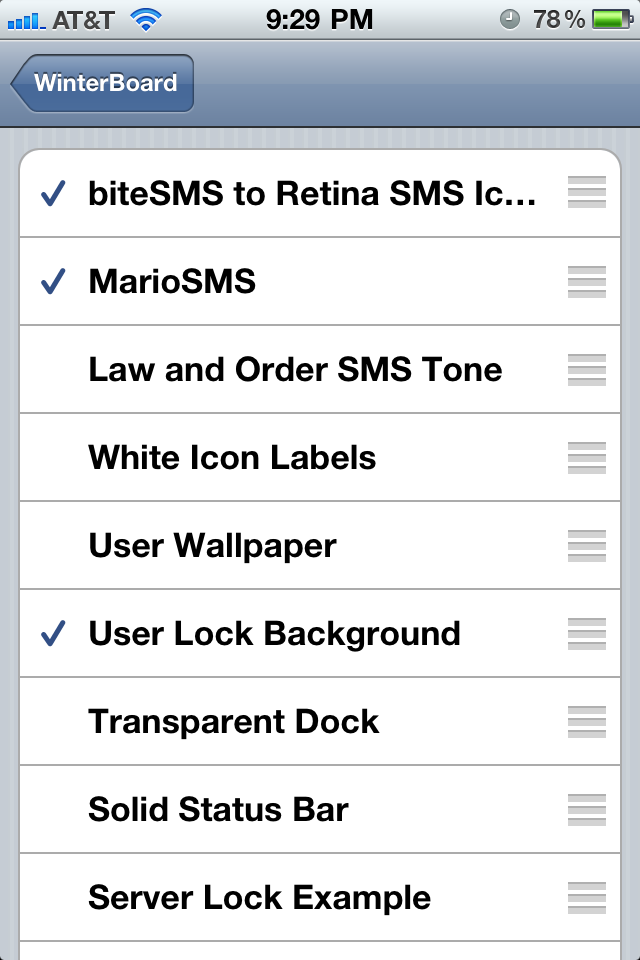Tap reorder handle beside User Lock Background

click(587, 634)
